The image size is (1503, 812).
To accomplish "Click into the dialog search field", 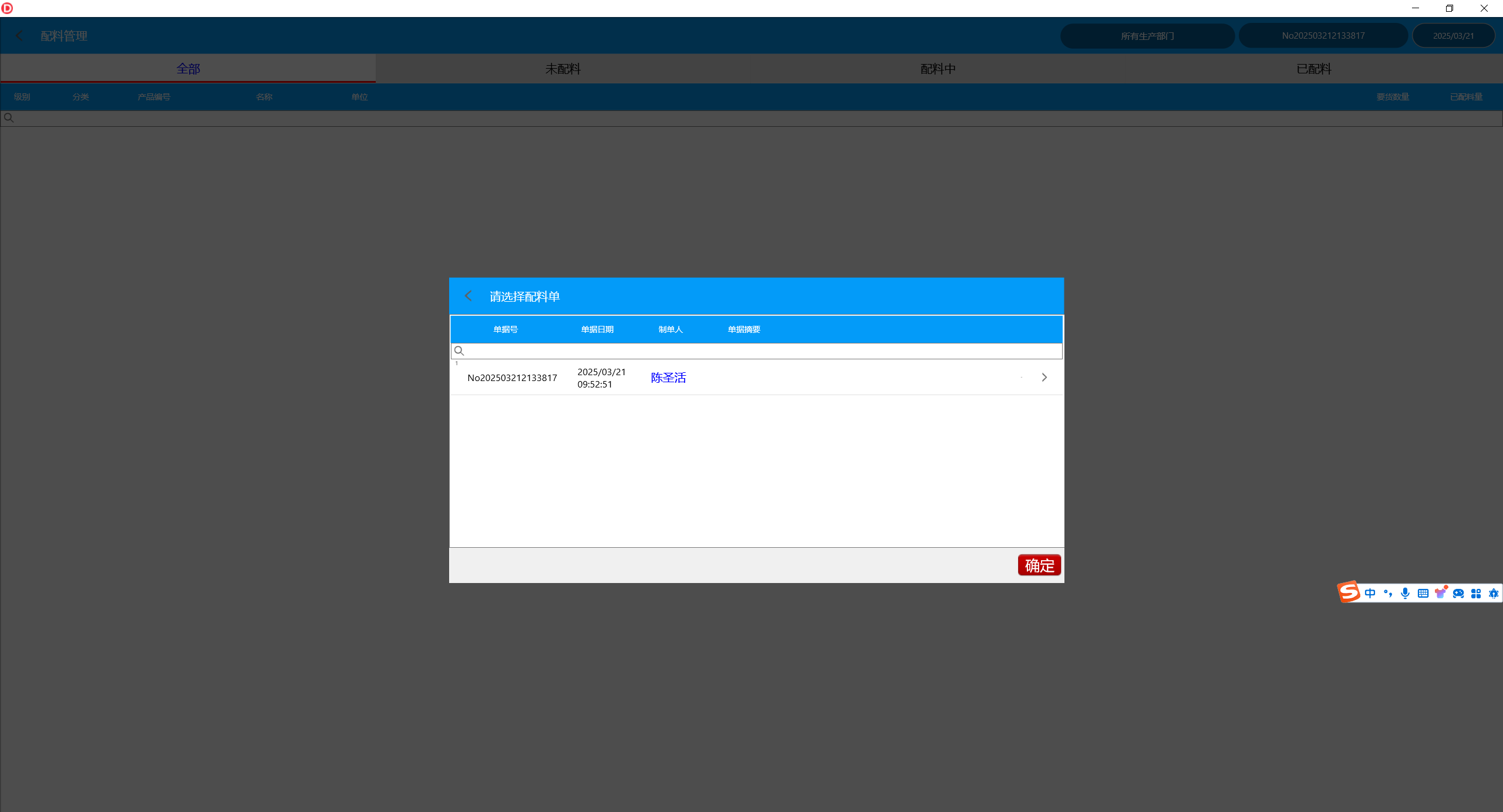I will point(757,351).
